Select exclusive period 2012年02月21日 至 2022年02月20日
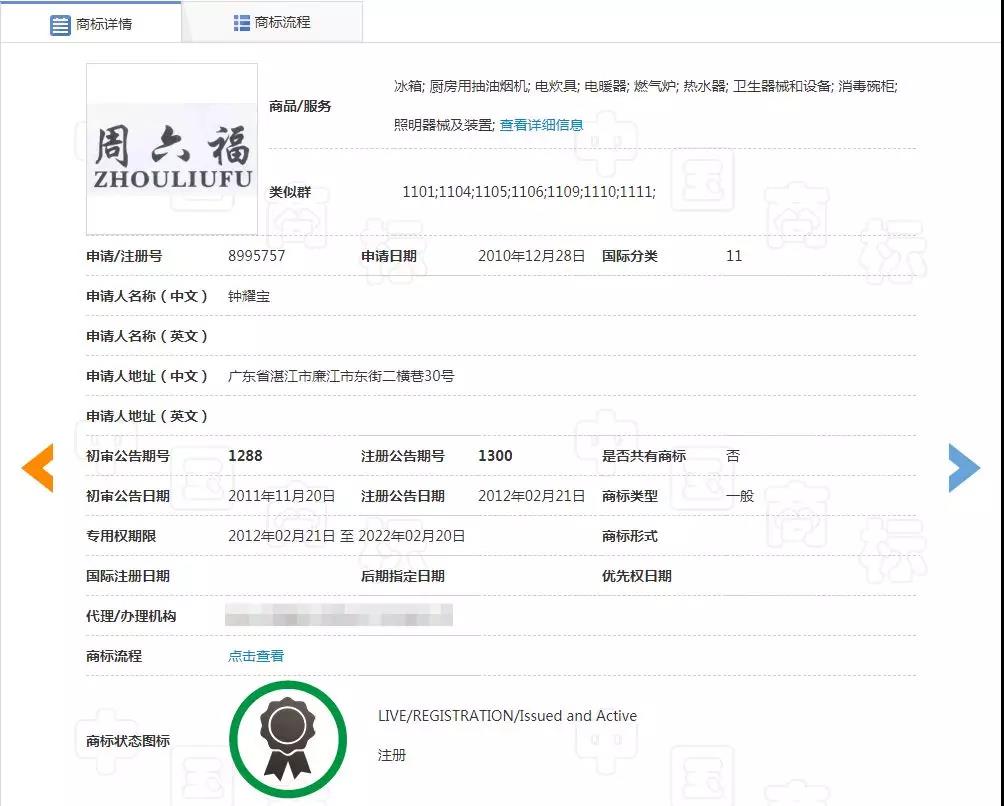The width and height of the screenshot is (1004, 806). [x=346, y=536]
